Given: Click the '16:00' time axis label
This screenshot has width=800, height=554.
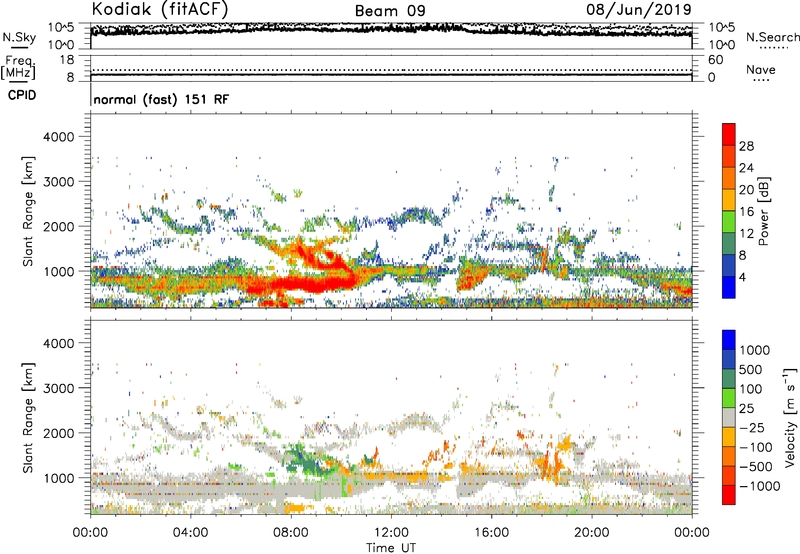Looking at the screenshot, I should (491, 533).
